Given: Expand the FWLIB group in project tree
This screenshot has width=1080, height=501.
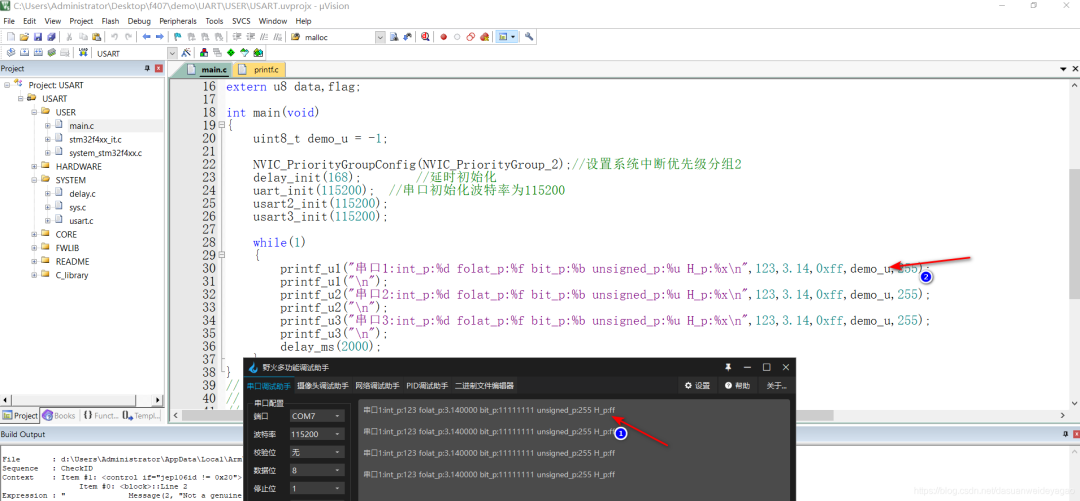Looking at the screenshot, I should (x=34, y=247).
